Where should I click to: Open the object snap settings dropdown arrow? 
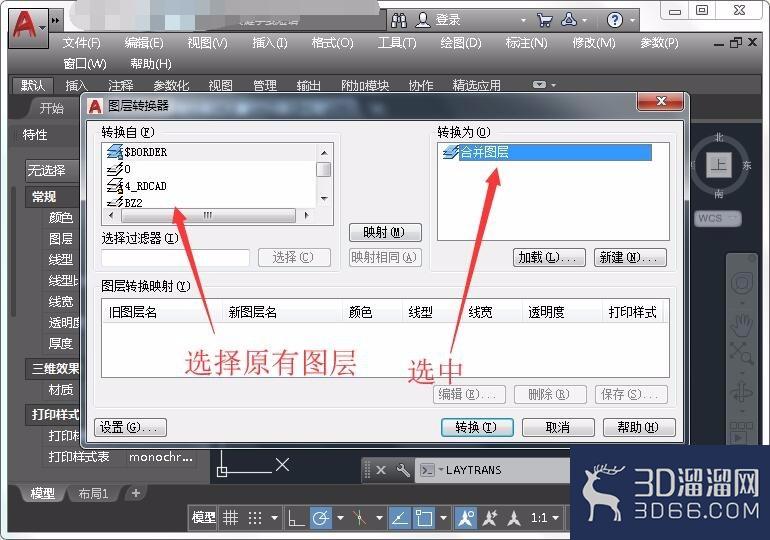tap(444, 518)
